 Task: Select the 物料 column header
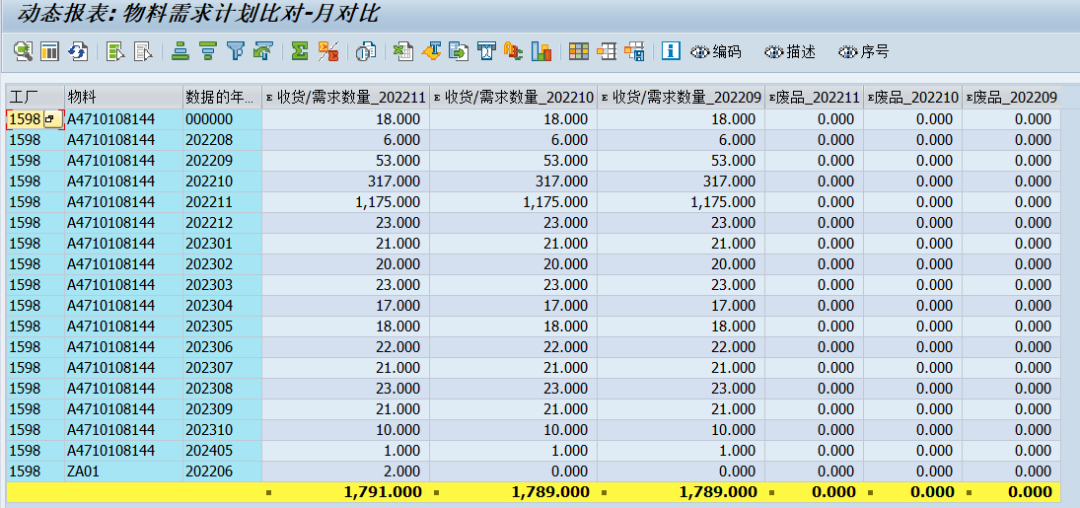[x=123, y=98]
